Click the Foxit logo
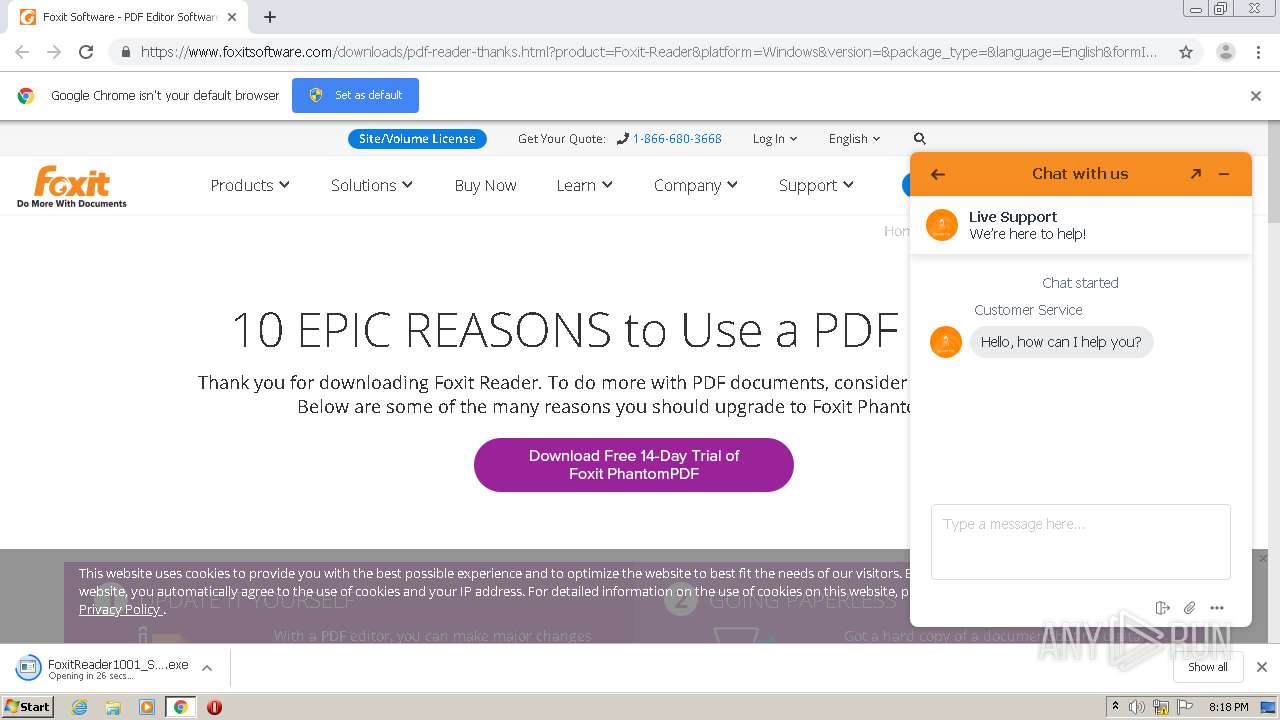This screenshot has width=1280, height=720. 72,187
